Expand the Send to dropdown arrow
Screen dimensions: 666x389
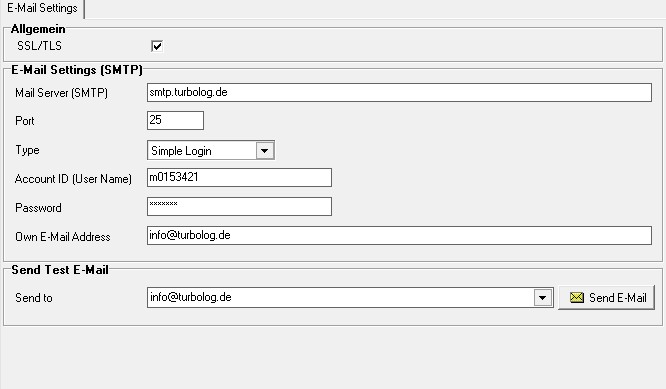pyautogui.click(x=543, y=298)
